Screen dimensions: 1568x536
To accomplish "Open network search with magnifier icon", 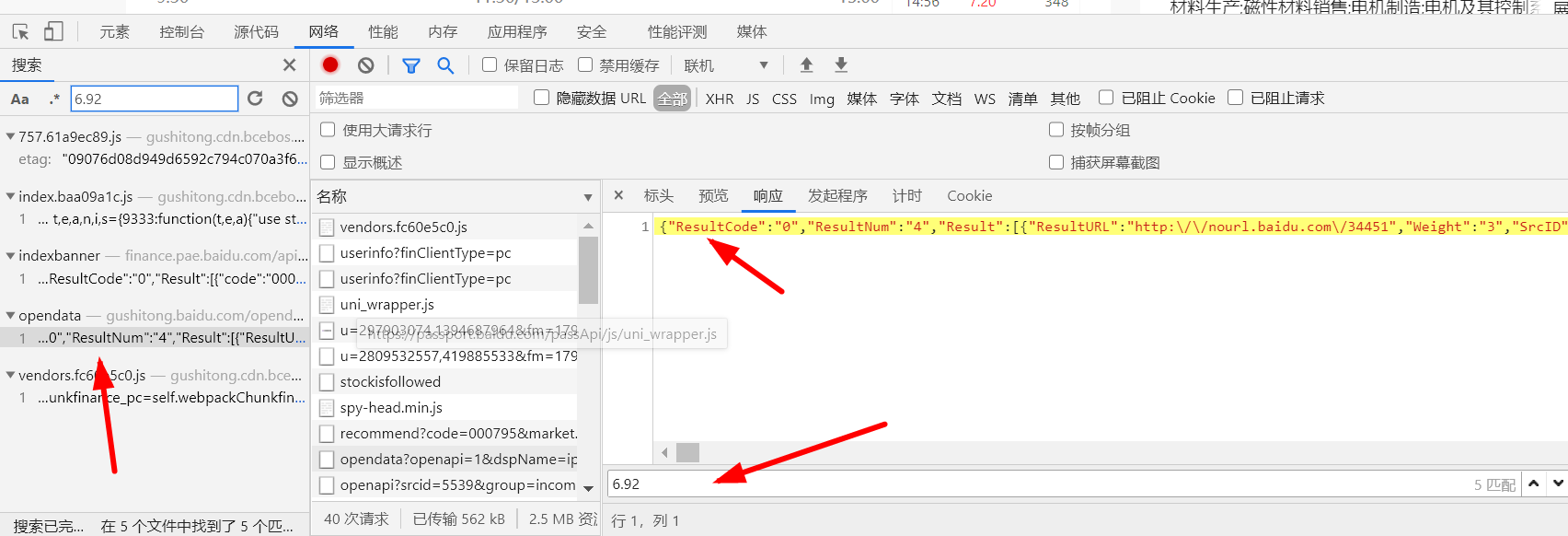I will pyautogui.click(x=445, y=65).
